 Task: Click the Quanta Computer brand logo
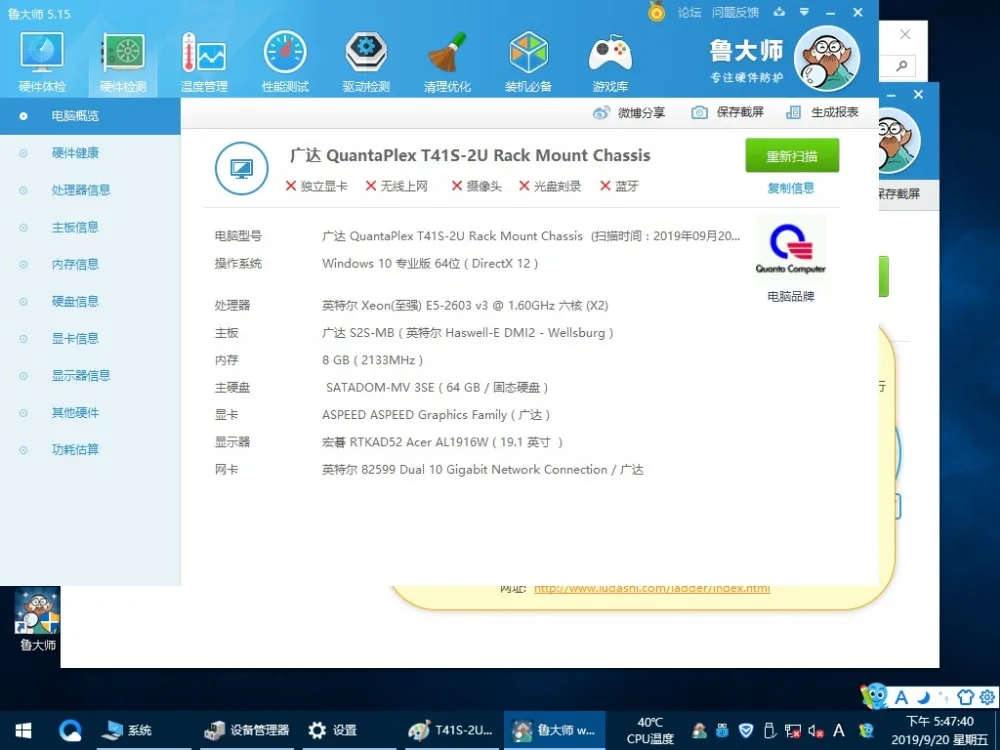tap(791, 249)
